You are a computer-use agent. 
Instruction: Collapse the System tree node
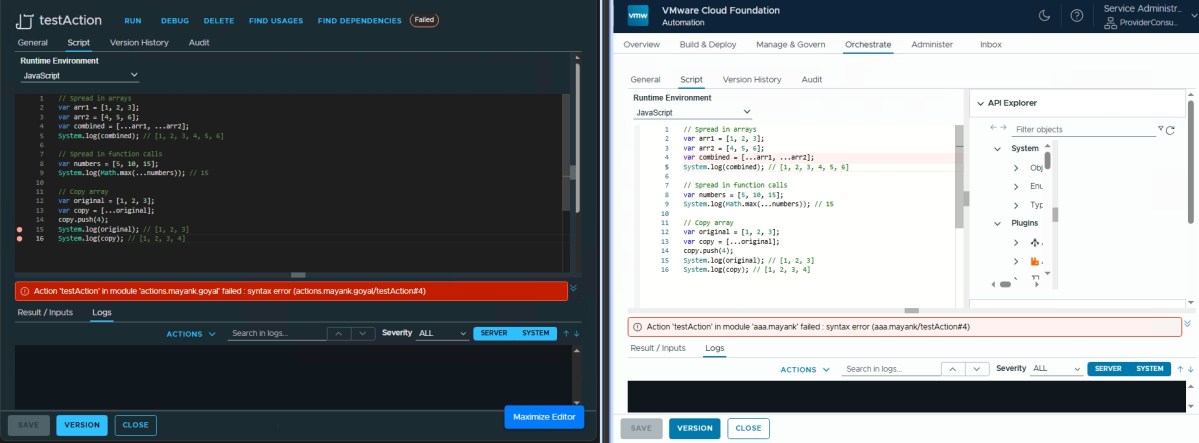pos(997,148)
